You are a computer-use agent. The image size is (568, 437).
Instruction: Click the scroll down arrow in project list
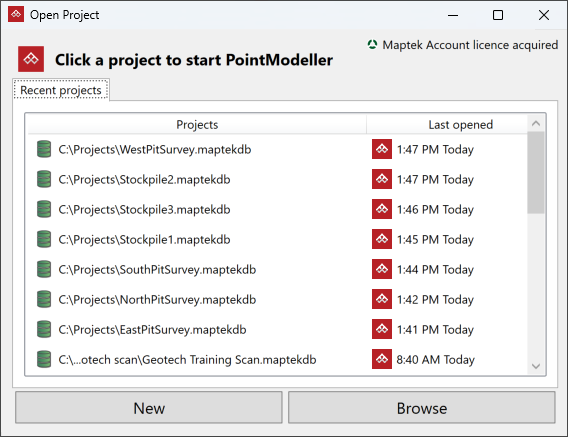click(x=536, y=366)
